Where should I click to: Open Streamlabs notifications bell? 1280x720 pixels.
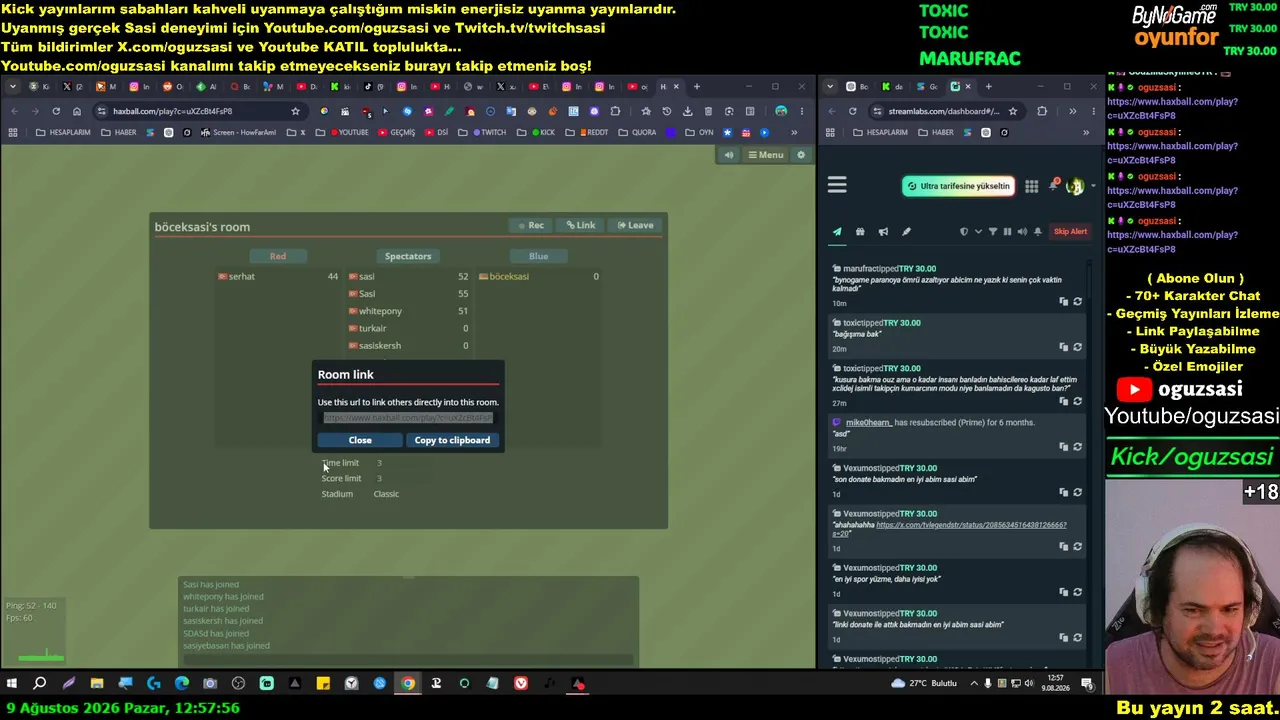click(1053, 186)
